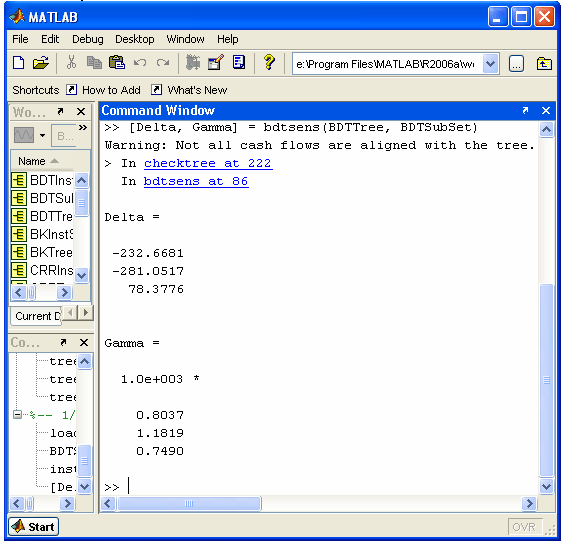Click Workspace list scroll down arrow
Screen dimensions: 564x546
point(82,276)
